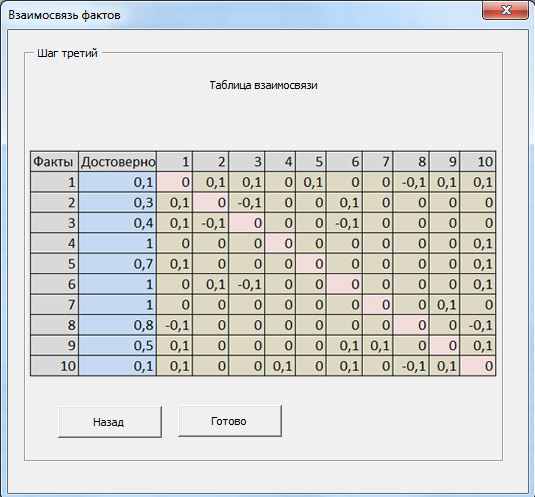Image resolution: width=535 pixels, height=497 pixels.
Task: Select the -0,1 cell in row 6, column 3
Action: (x=247, y=284)
